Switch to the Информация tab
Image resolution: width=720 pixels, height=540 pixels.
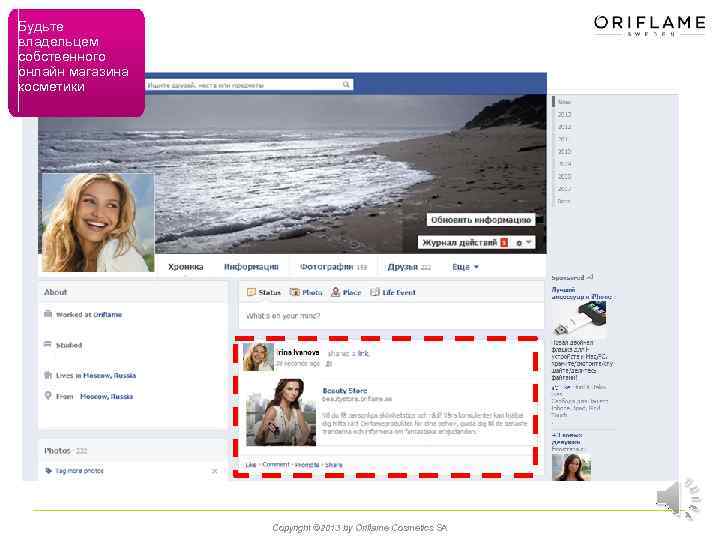pyautogui.click(x=251, y=267)
